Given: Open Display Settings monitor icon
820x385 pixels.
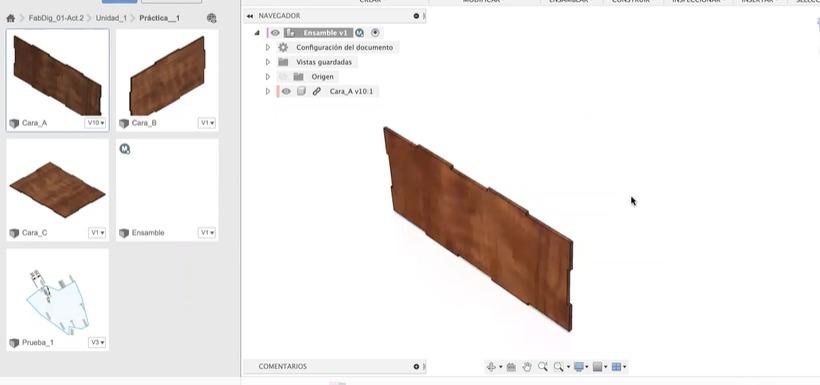Looking at the screenshot, I should (578, 367).
